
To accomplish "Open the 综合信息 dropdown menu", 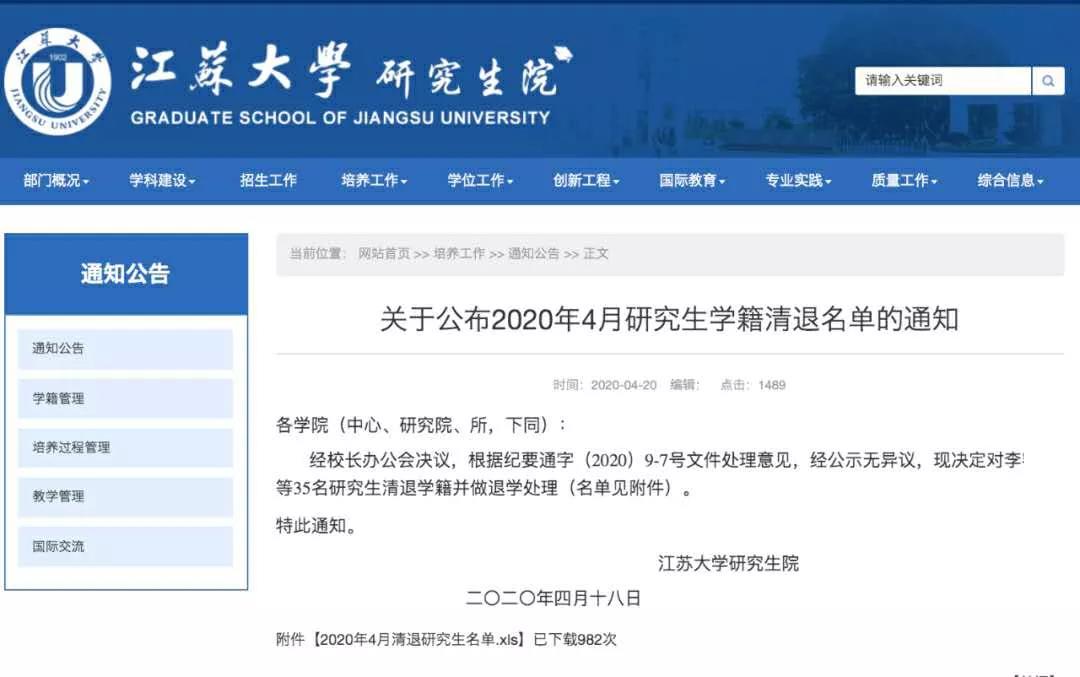I will 1010,180.
